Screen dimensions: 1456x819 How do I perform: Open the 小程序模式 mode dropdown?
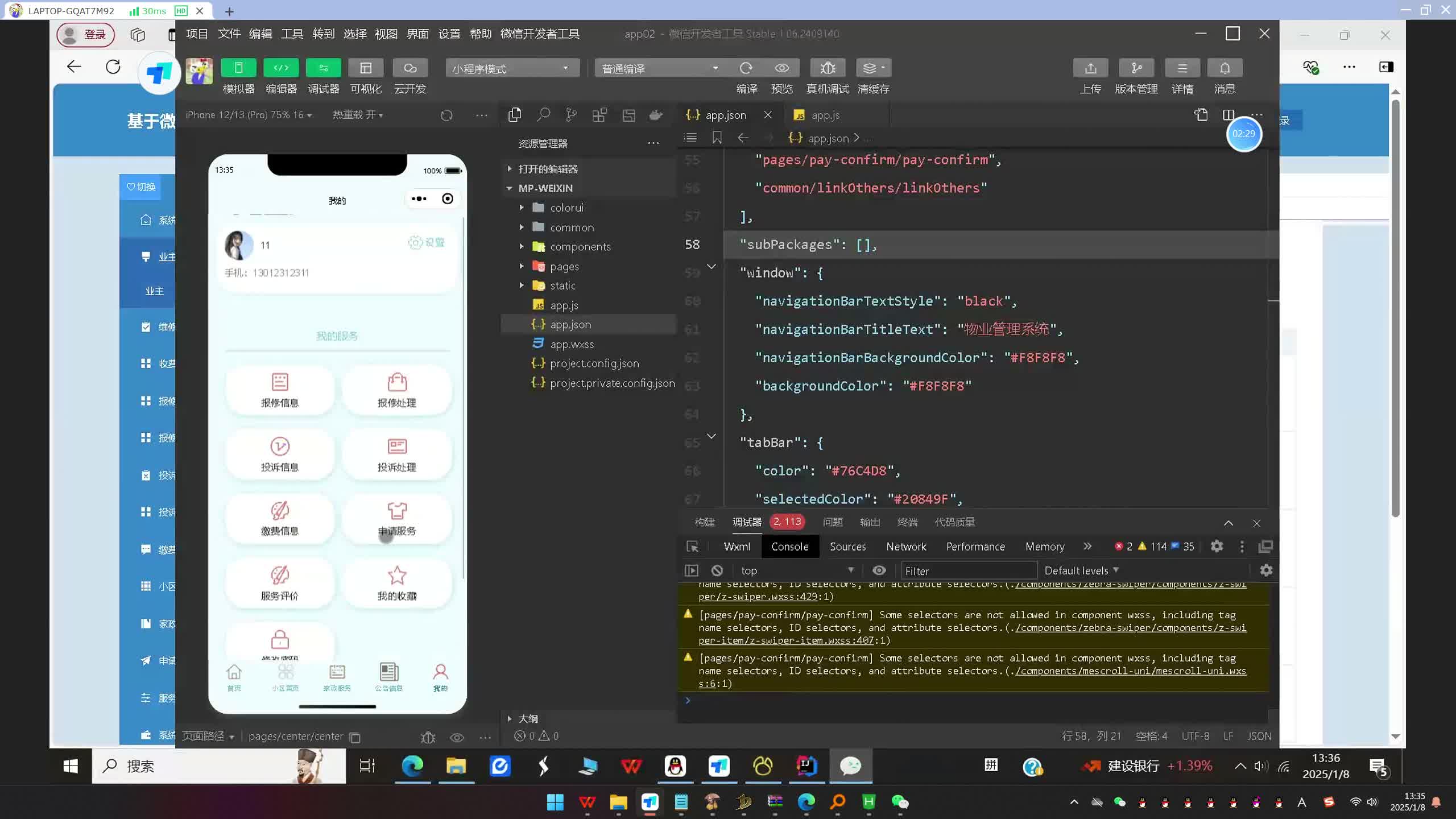(512, 68)
